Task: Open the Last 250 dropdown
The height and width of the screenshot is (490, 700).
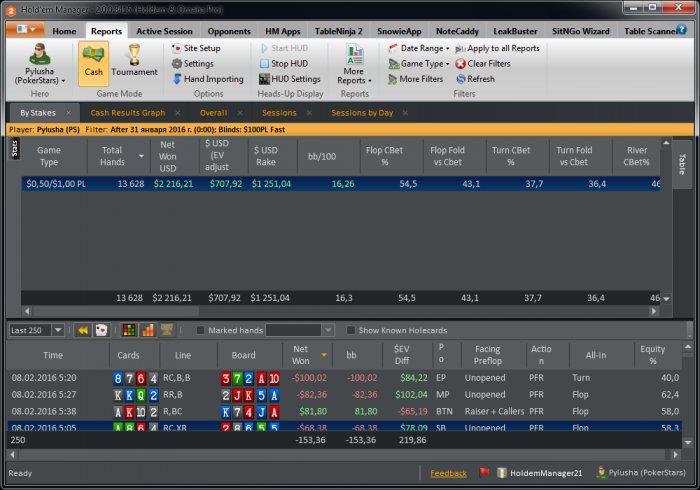Action: click(37, 330)
